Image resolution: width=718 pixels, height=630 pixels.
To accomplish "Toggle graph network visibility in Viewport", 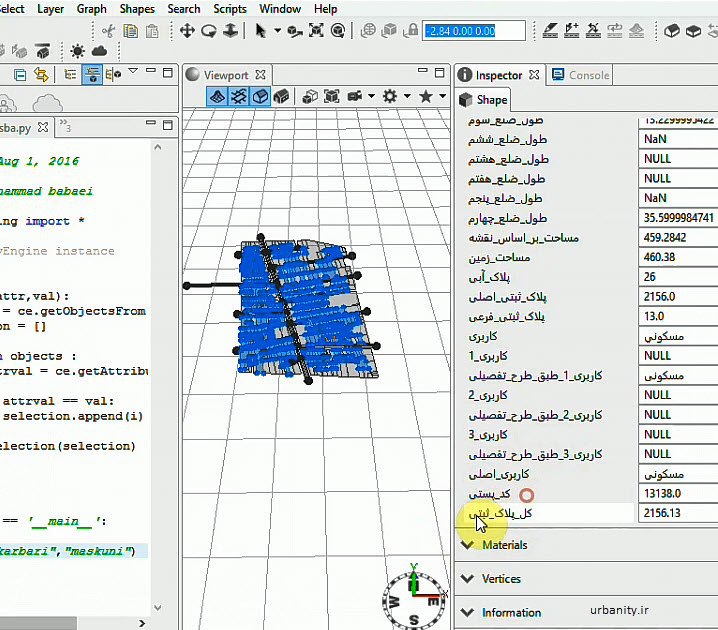I will tap(239, 96).
